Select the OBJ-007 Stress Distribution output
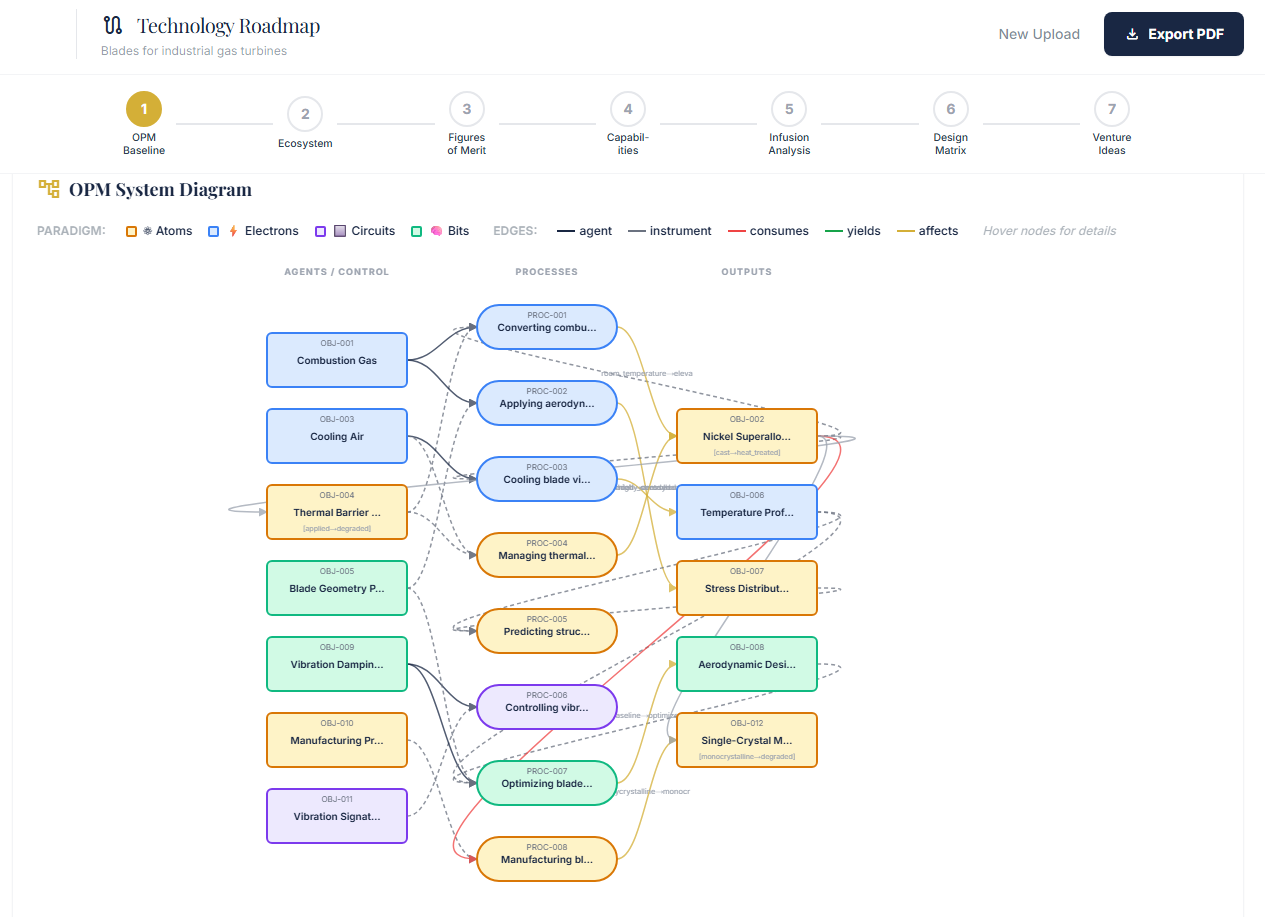 (x=747, y=588)
